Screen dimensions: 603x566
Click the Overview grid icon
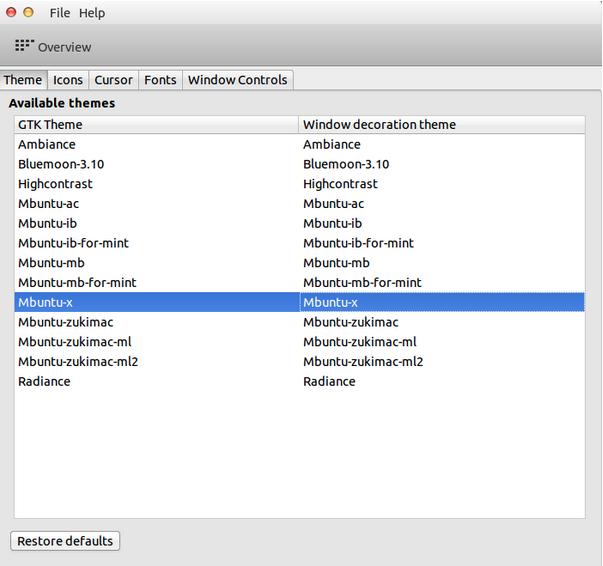click(24, 45)
